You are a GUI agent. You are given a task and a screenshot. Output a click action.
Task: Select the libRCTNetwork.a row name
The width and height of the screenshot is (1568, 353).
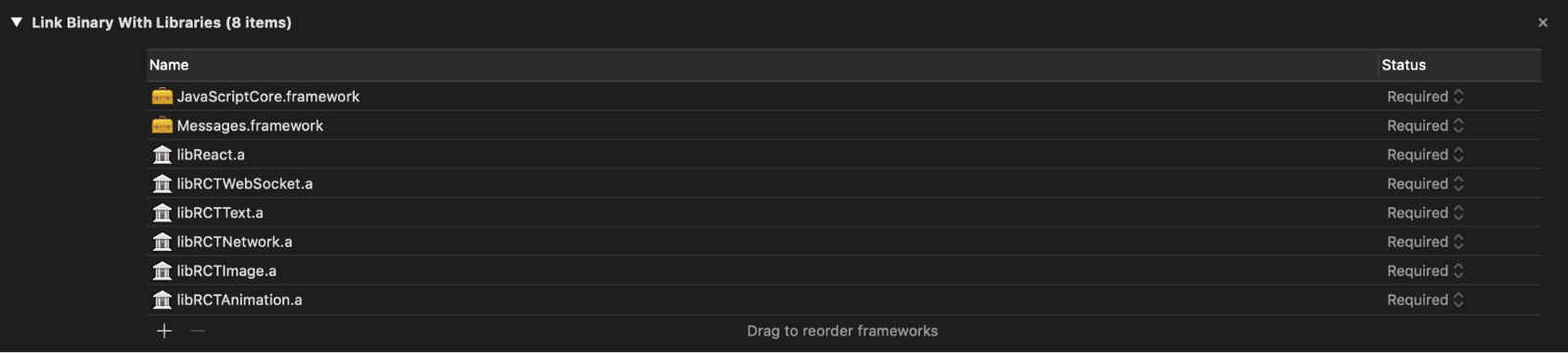coord(234,241)
